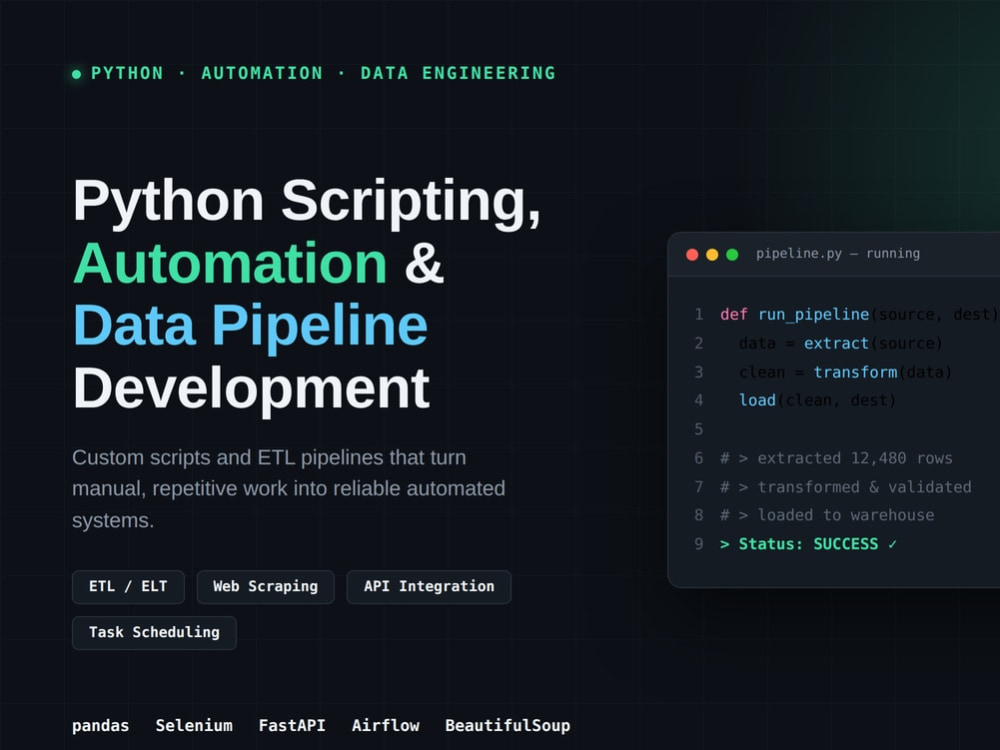Click the yellow minimize dot on code window

(712, 254)
